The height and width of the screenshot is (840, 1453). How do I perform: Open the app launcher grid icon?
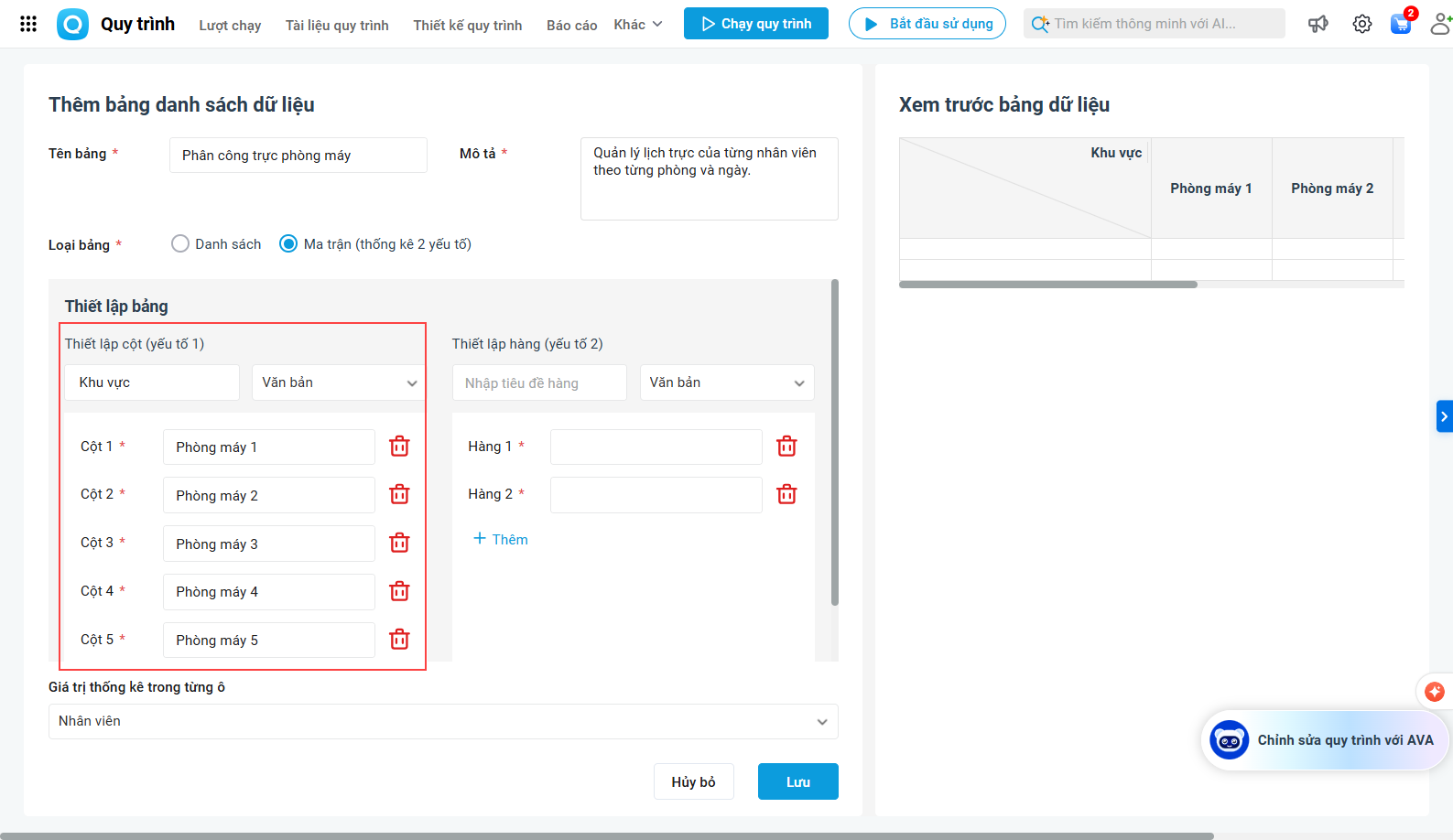[28, 24]
